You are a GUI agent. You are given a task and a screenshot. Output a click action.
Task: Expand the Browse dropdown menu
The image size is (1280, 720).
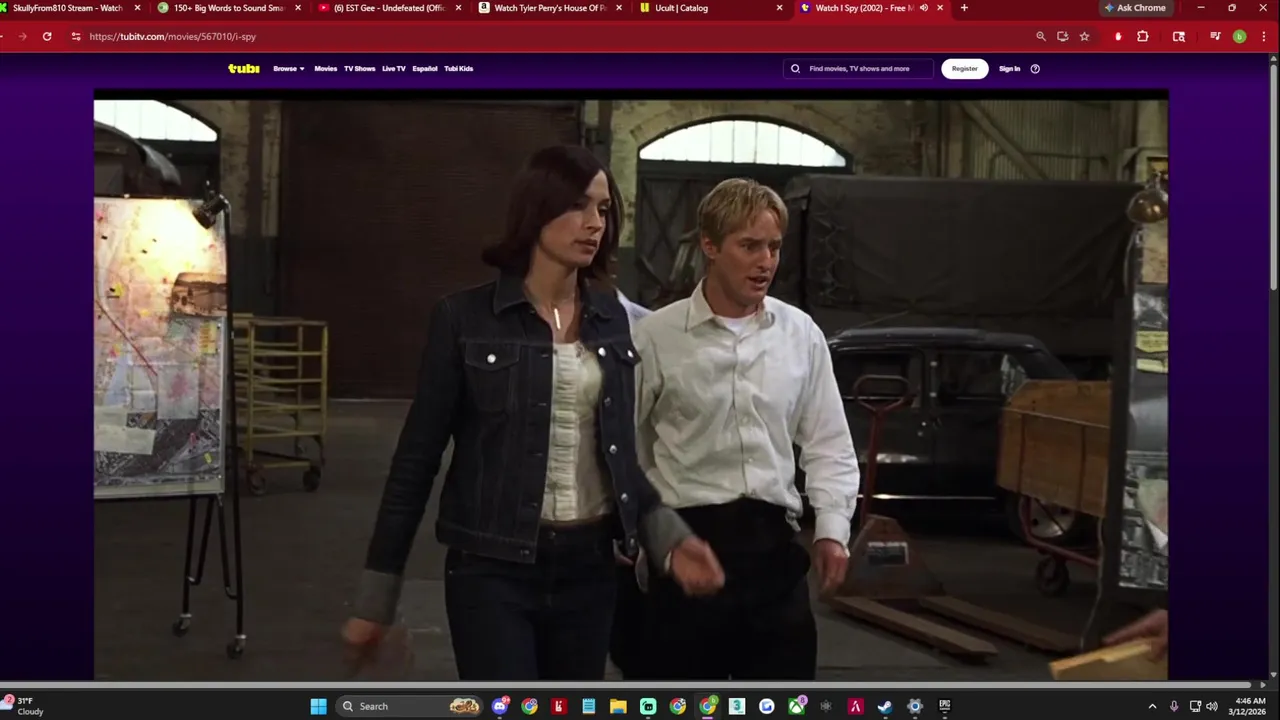tap(289, 69)
